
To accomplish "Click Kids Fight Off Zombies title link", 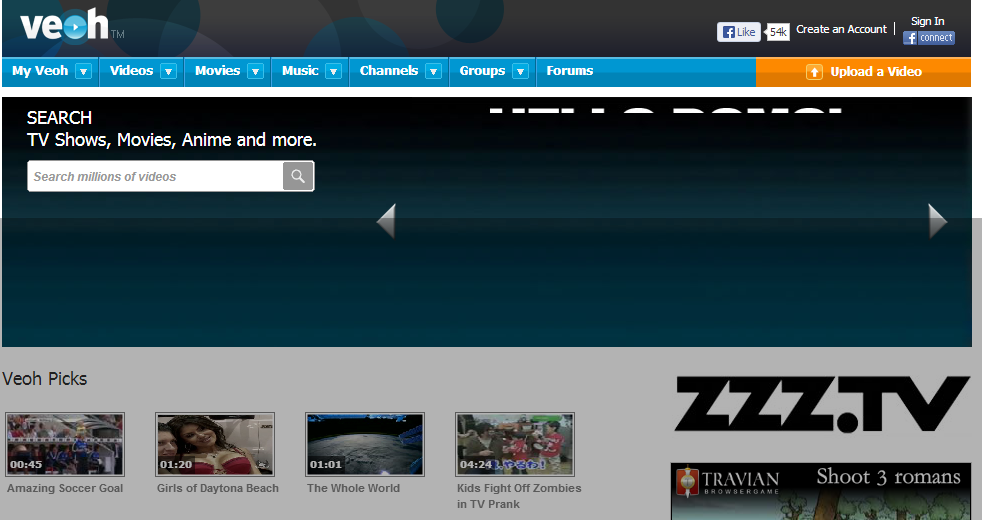I will [519, 496].
